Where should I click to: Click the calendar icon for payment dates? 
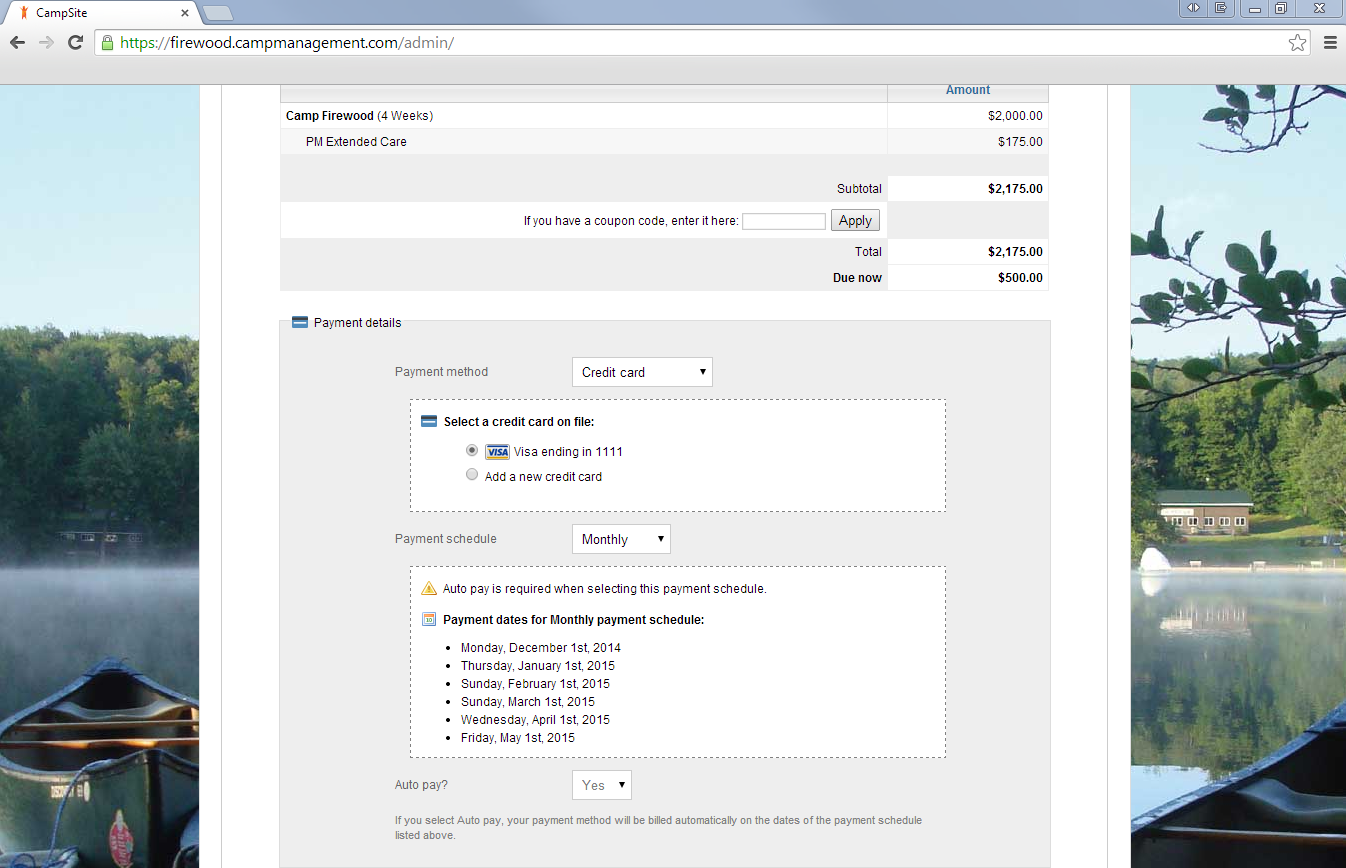tap(429, 619)
